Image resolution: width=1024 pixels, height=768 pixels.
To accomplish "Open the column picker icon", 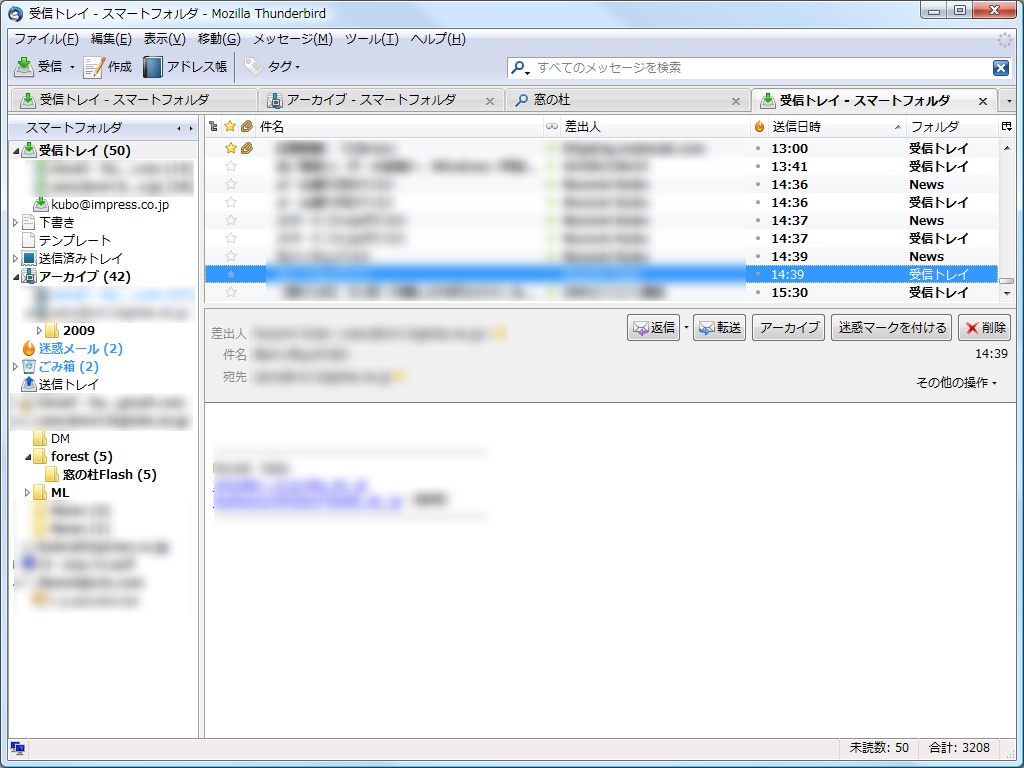I will coord(1006,127).
